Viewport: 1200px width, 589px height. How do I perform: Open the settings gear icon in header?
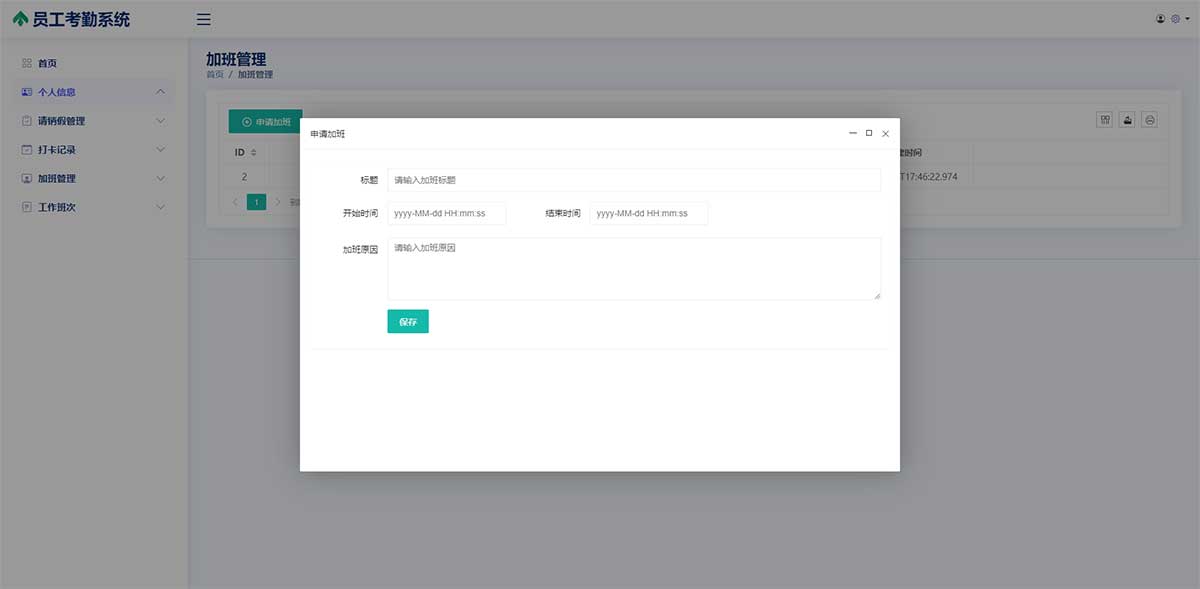tap(1176, 19)
